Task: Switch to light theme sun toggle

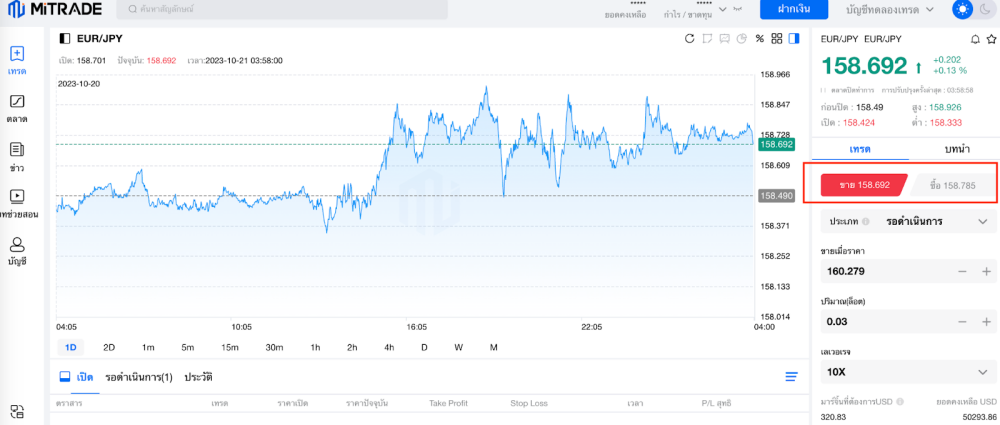Action: (x=962, y=9)
